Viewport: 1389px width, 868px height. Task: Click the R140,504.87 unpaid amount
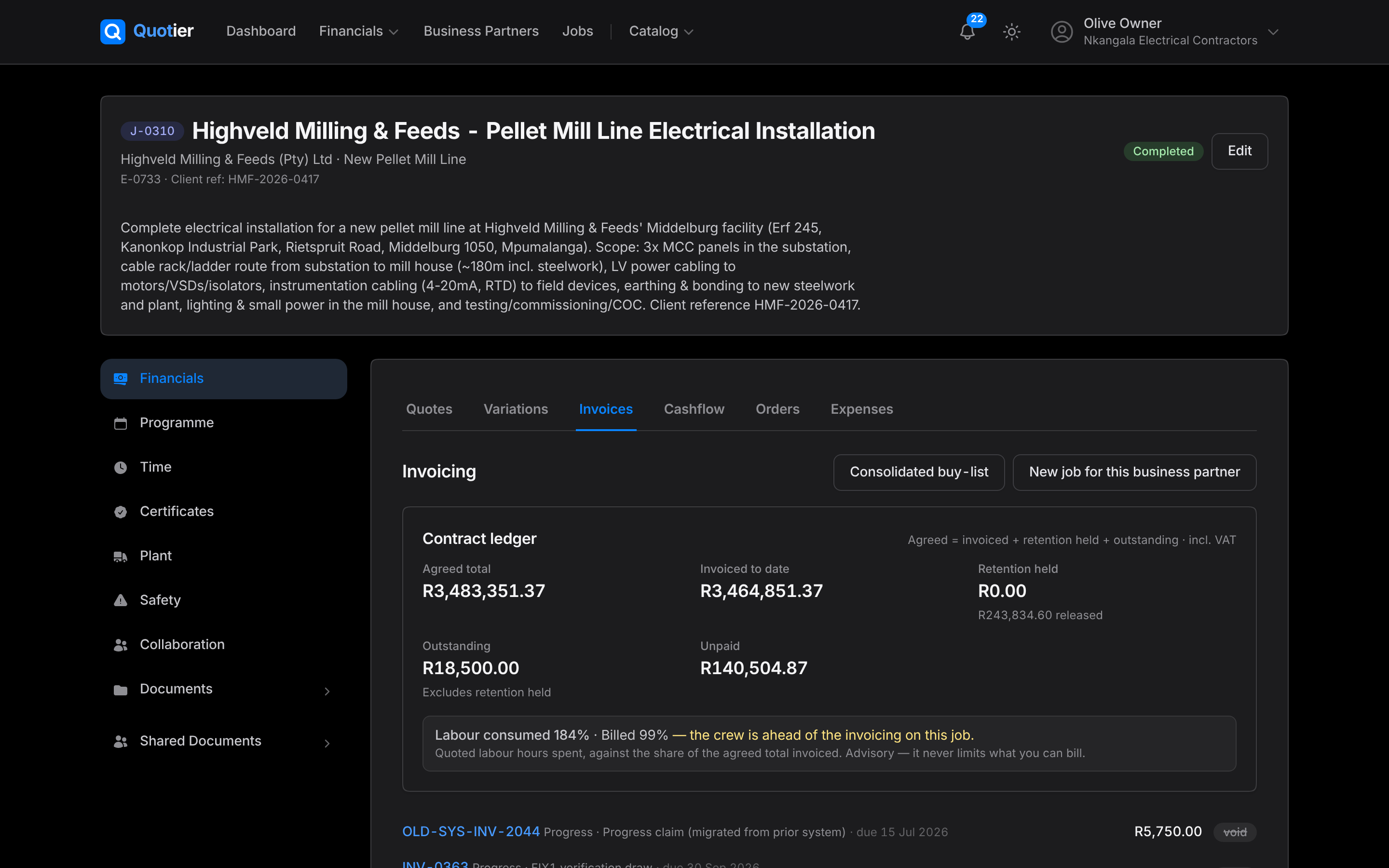[754, 668]
